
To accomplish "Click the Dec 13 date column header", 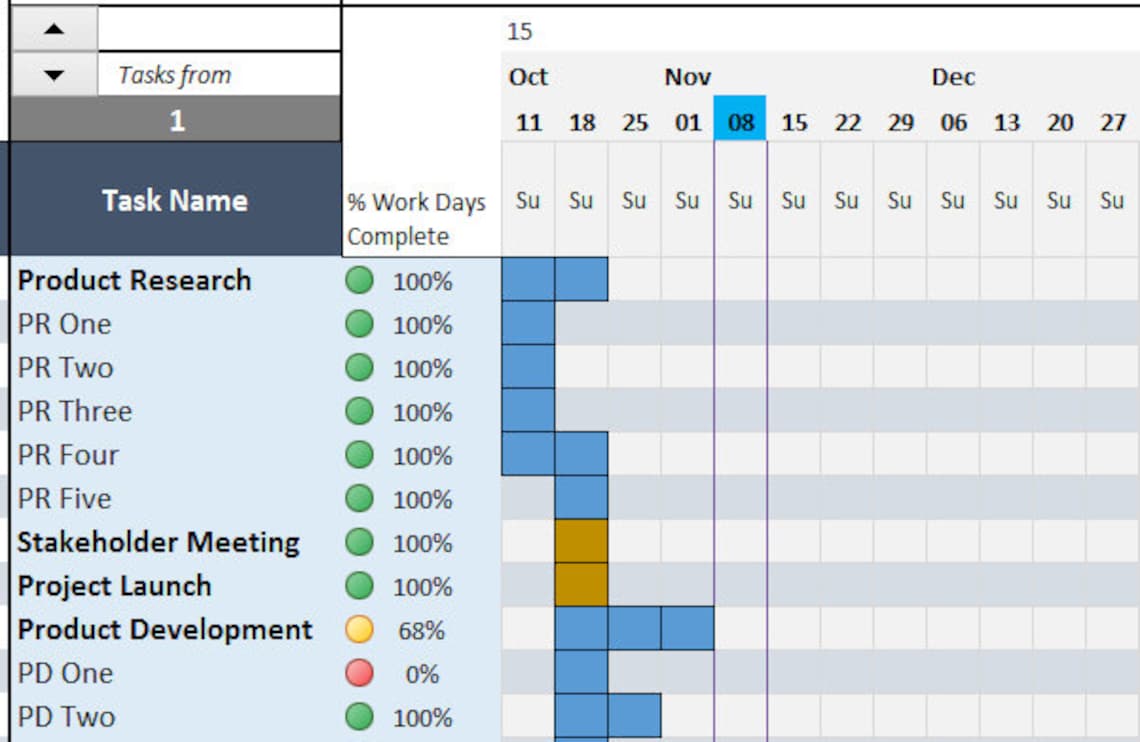I will coord(1006,122).
